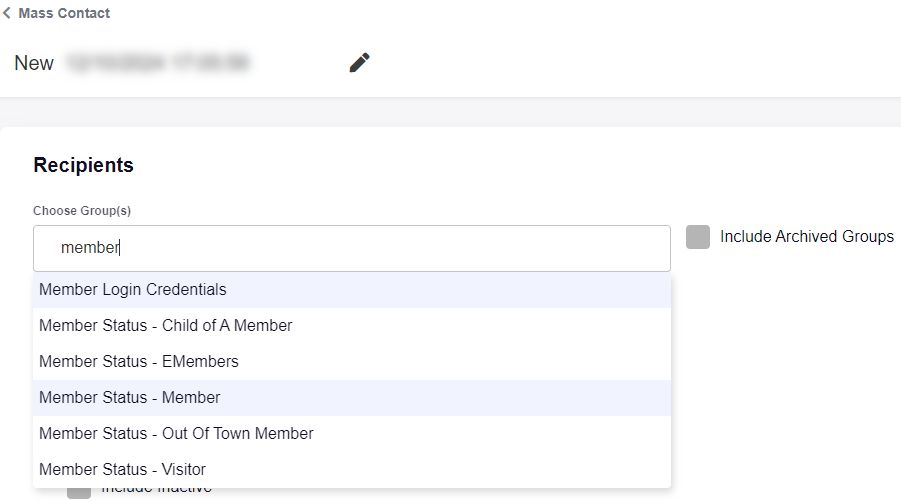Viewport: 901px width, 503px height.
Task: Pick the Member Status - EMembers option
Action: (x=139, y=362)
